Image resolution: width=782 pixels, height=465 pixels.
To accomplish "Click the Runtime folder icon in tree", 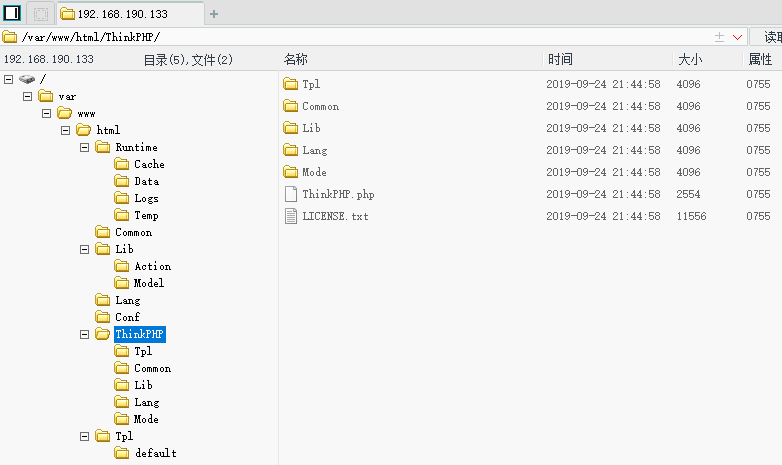I will [103, 147].
